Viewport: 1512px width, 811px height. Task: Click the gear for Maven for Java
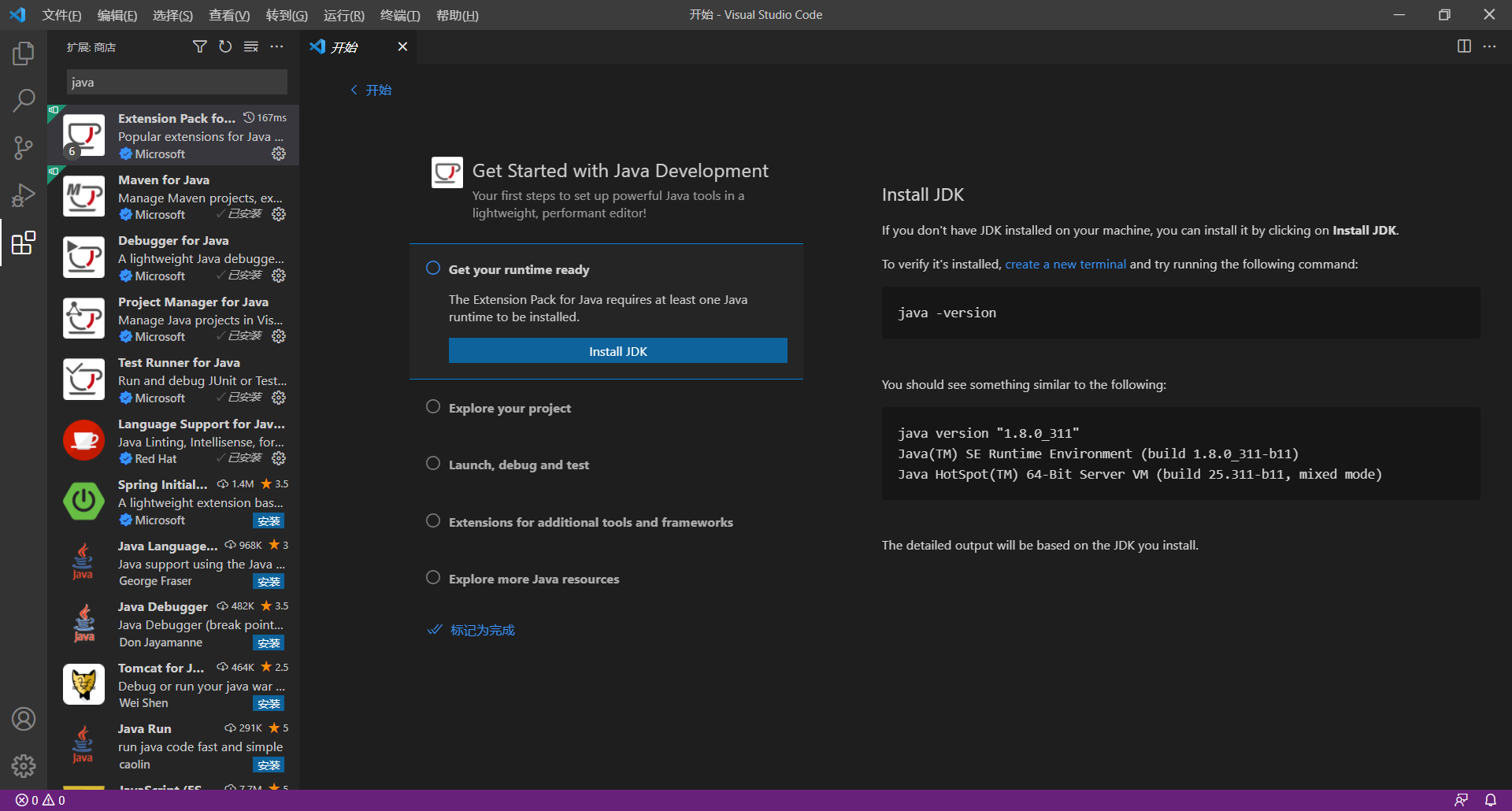tap(279, 214)
